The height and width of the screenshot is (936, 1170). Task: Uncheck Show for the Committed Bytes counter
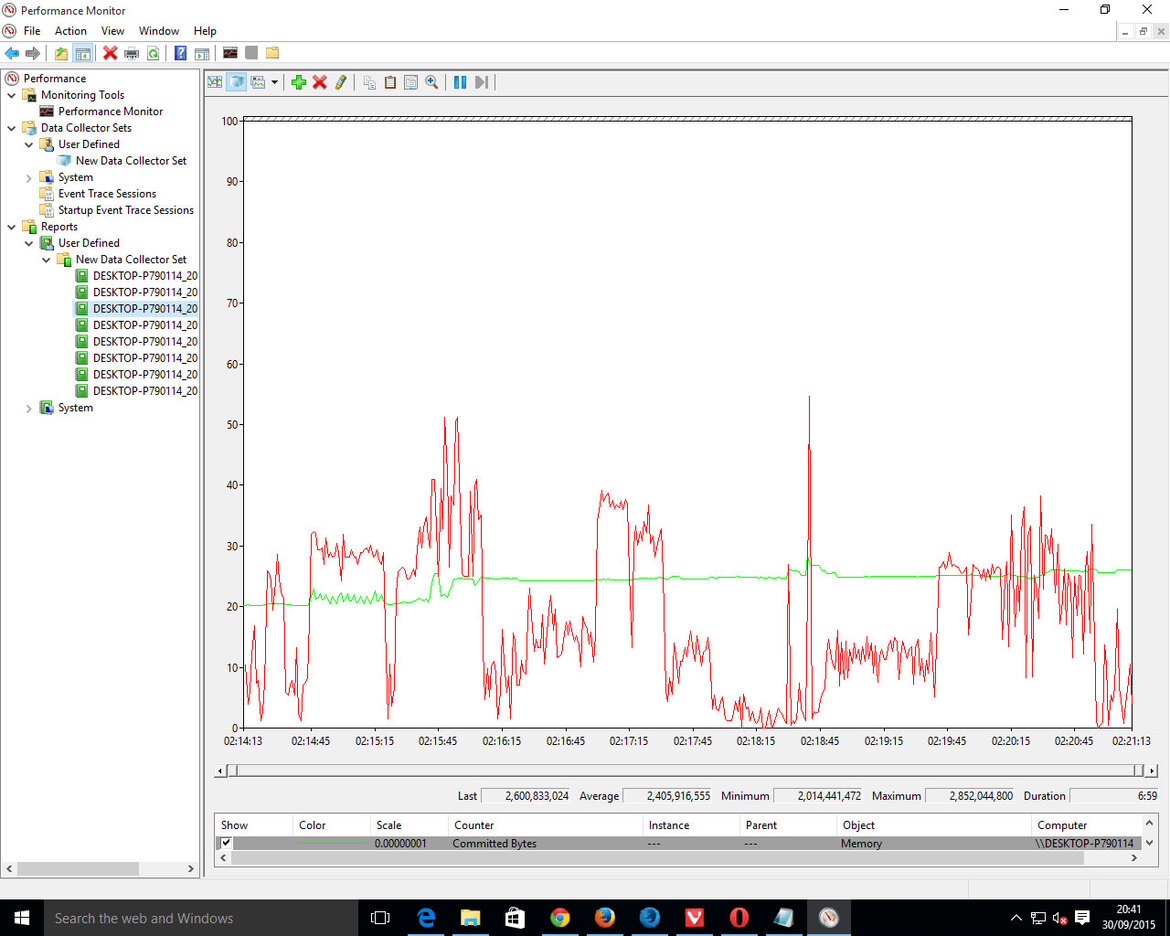point(226,843)
